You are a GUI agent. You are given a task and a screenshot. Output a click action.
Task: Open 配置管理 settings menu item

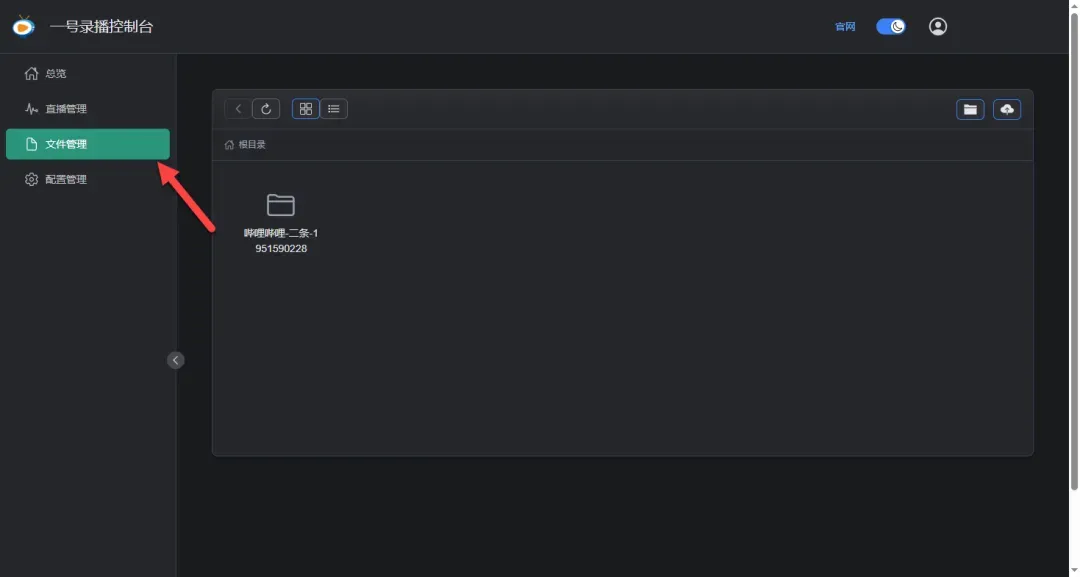pos(65,180)
